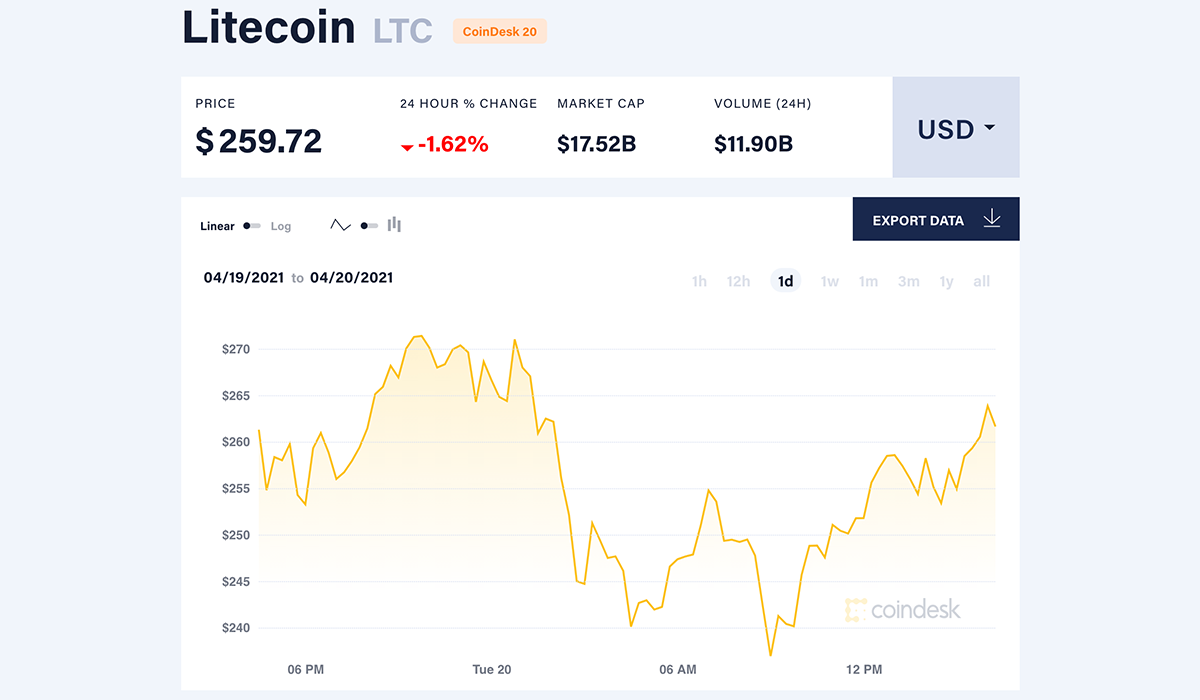Click the coindesk watermark logo on the chart
The width and height of the screenshot is (1200, 700).
903,609
